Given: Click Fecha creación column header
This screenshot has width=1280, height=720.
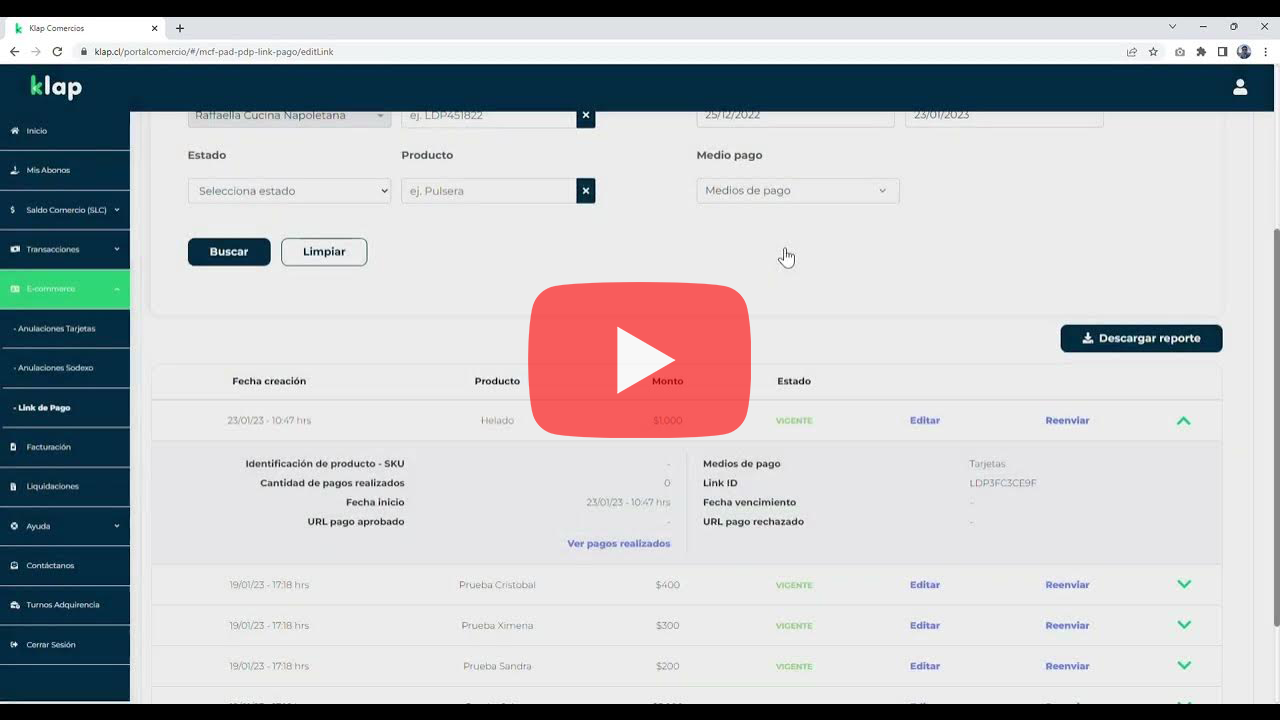Looking at the screenshot, I should (269, 381).
